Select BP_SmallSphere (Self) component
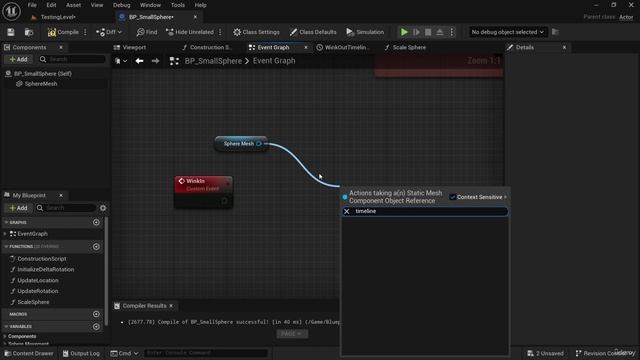640x360 pixels. click(42, 73)
